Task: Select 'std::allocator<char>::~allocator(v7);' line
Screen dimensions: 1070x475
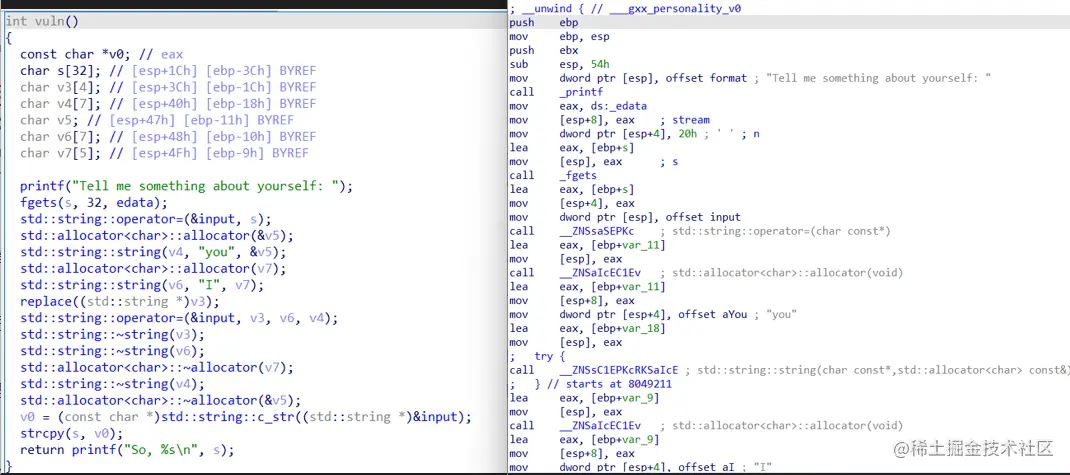Action: (157, 367)
